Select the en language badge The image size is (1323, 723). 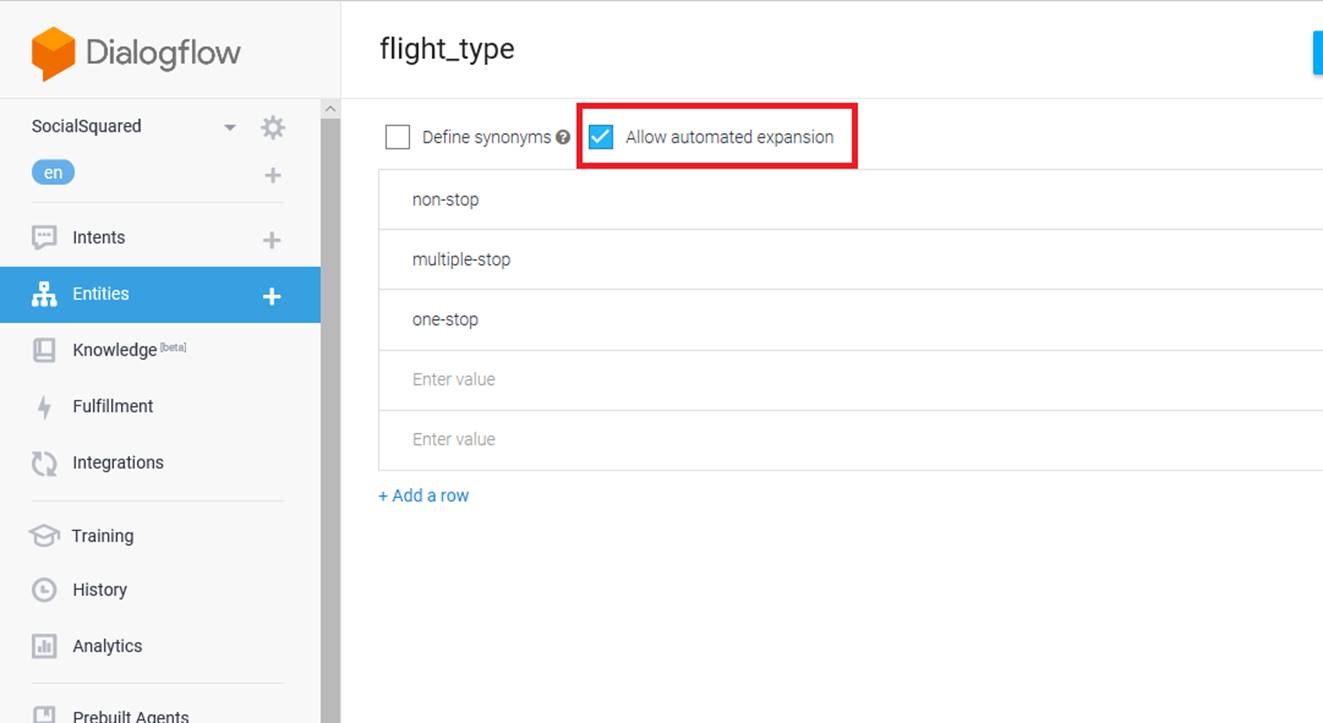point(53,173)
